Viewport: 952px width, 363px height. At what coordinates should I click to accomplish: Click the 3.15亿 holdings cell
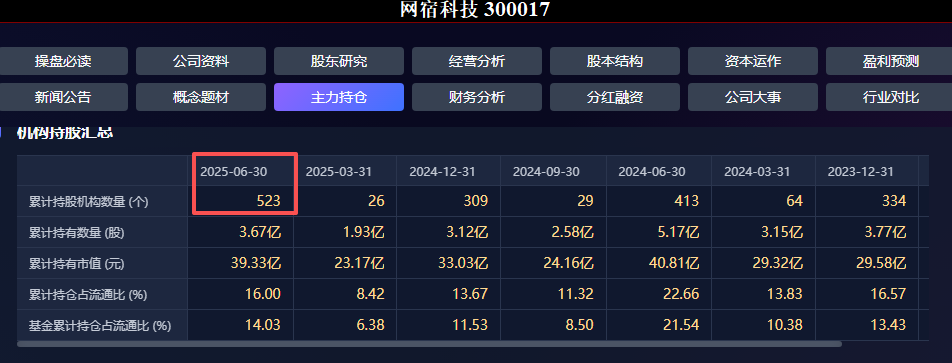click(763, 232)
